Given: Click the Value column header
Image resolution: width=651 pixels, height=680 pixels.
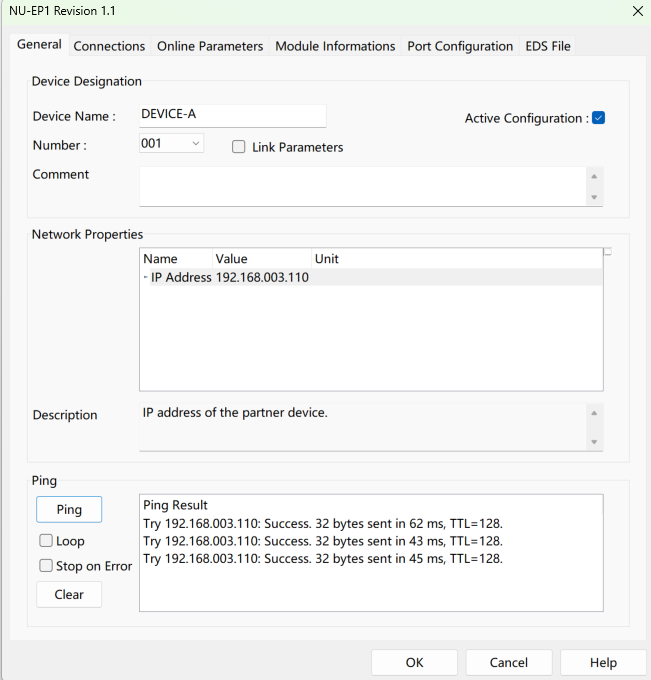Looking at the screenshot, I should (x=261, y=259).
